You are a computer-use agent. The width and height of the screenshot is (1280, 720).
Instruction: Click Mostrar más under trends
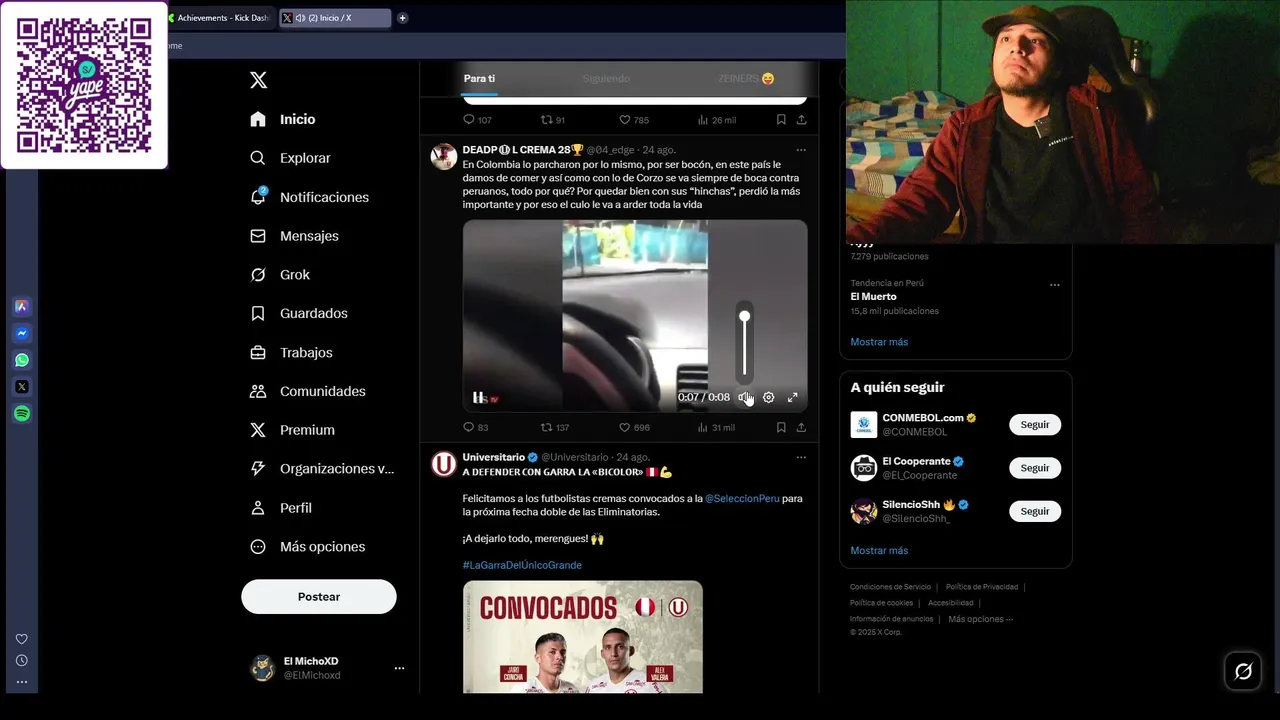pyautogui.click(x=879, y=342)
